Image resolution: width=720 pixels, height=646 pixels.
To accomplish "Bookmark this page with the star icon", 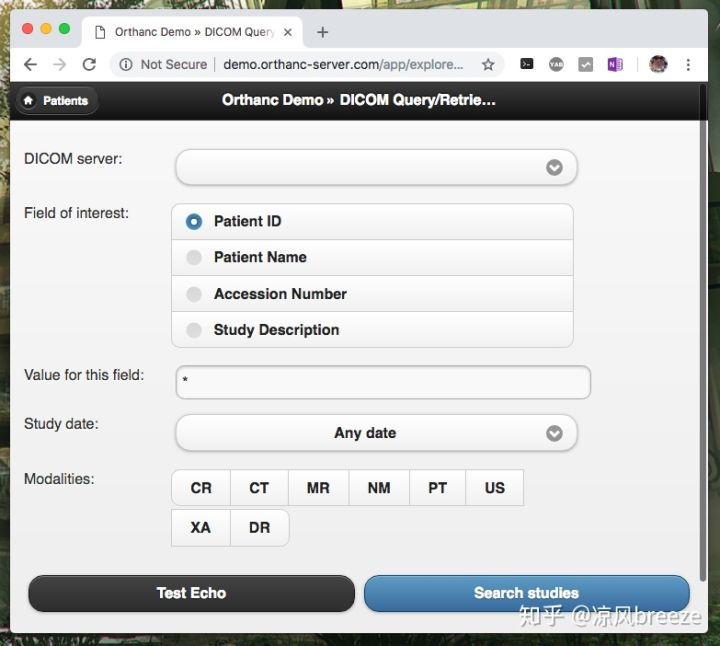I will (488, 64).
